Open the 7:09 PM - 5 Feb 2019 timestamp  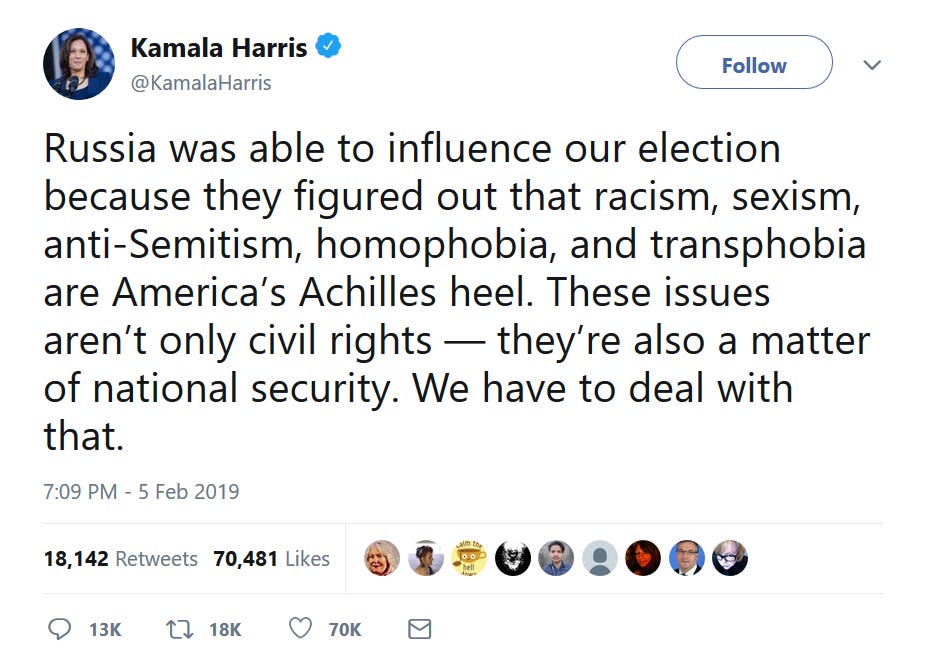(141, 491)
